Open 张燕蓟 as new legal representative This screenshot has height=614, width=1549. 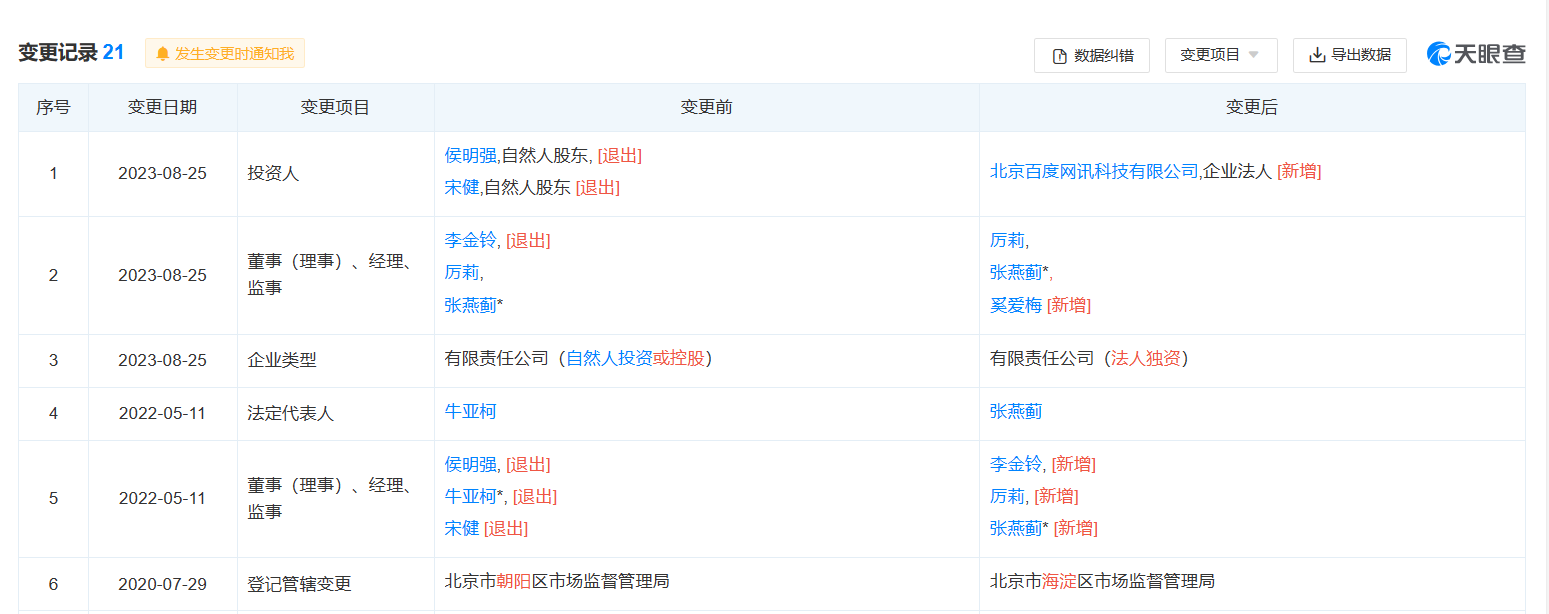(x=1015, y=411)
